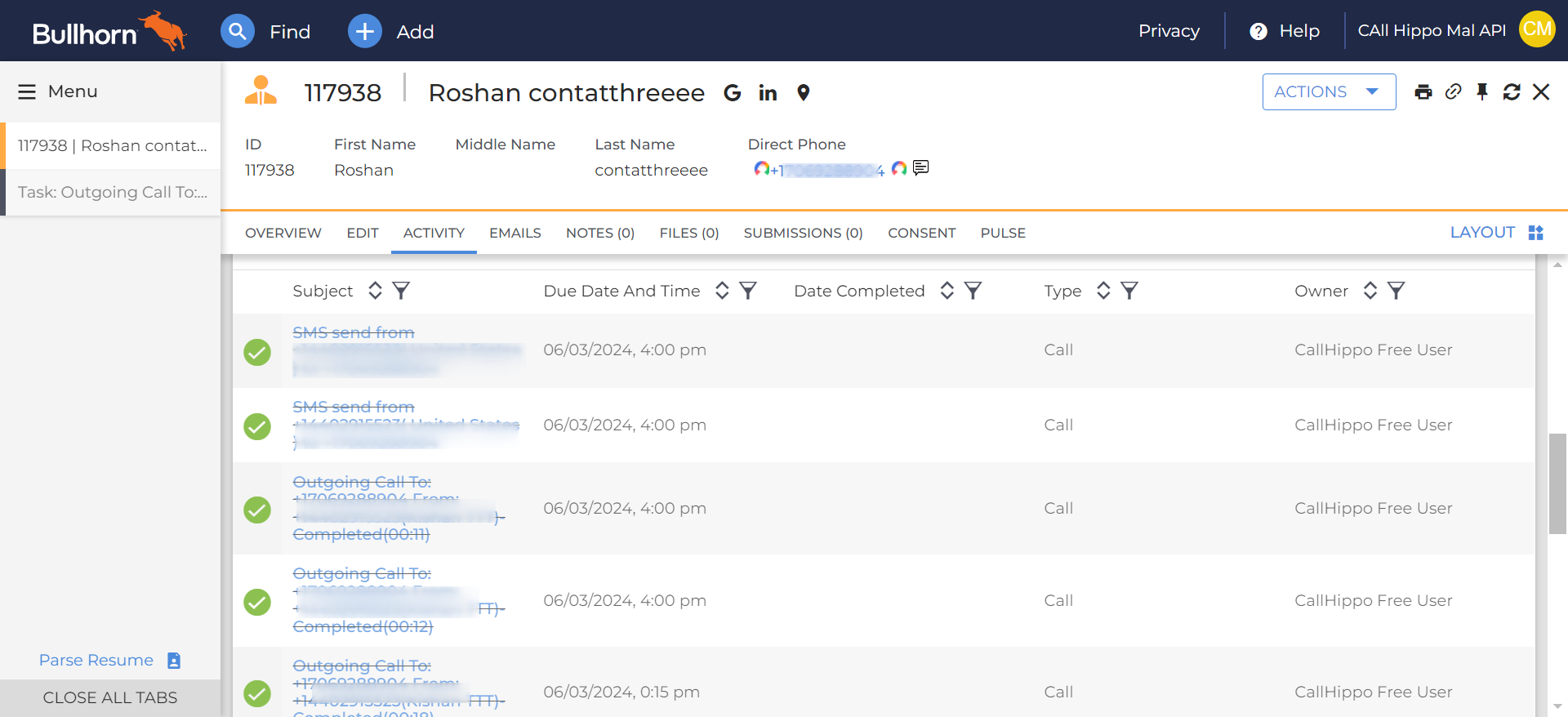The height and width of the screenshot is (717, 1568).
Task: Refresh the record
Action: point(1512,92)
